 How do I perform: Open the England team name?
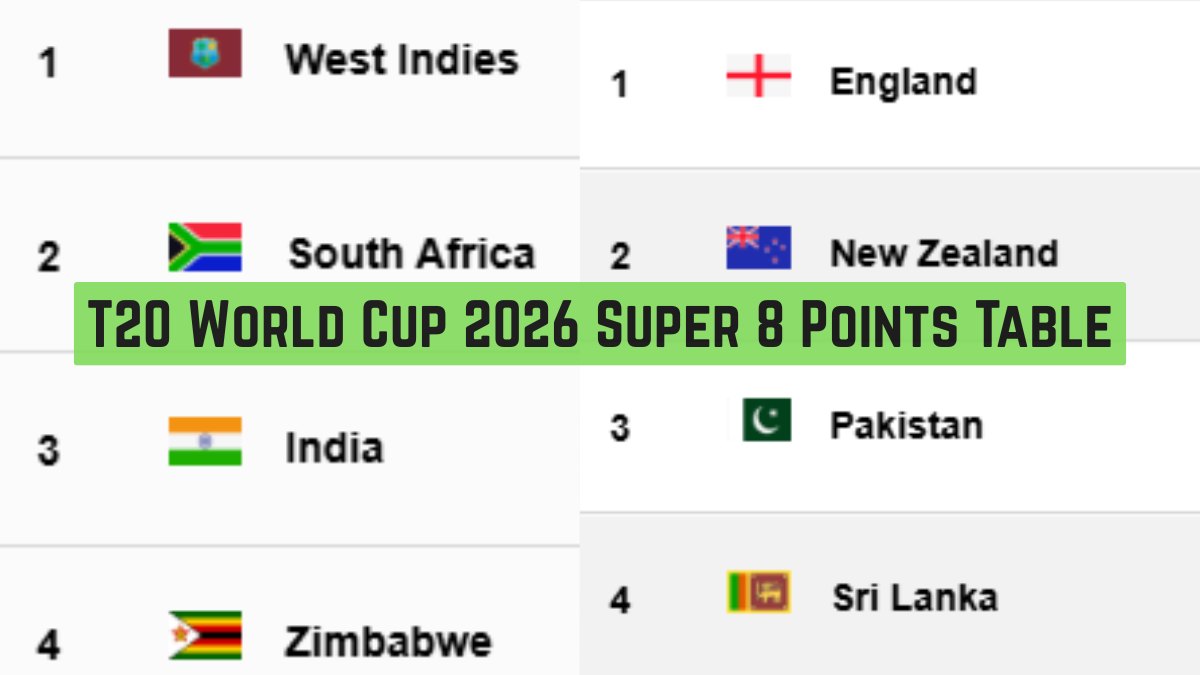click(x=903, y=82)
